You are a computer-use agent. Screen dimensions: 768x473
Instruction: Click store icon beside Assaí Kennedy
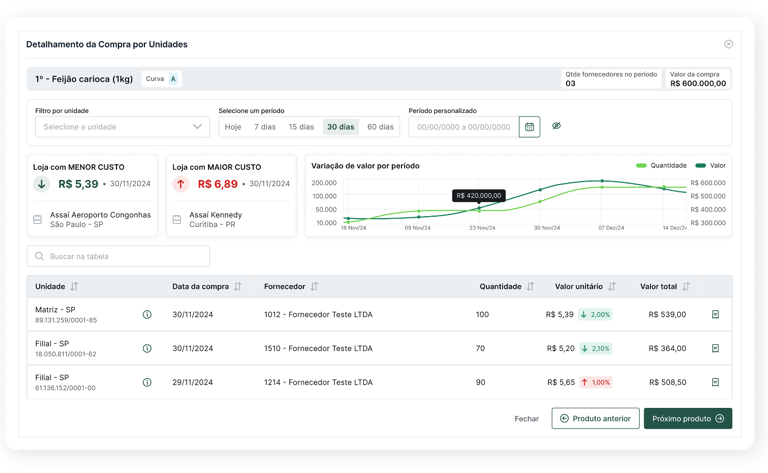pyautogui.click(x=177, y=219)
